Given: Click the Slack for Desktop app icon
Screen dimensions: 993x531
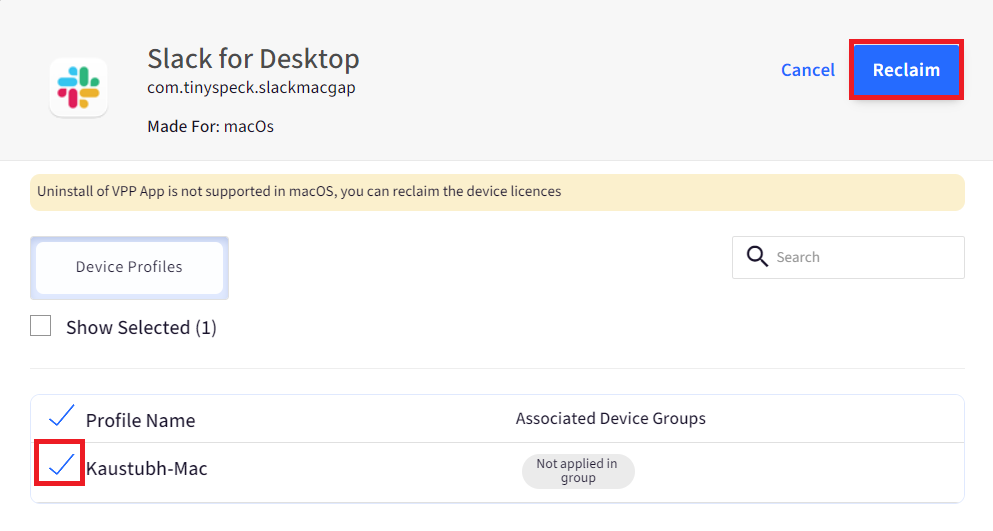Looking at the screenshot, I should coord(79,87).
